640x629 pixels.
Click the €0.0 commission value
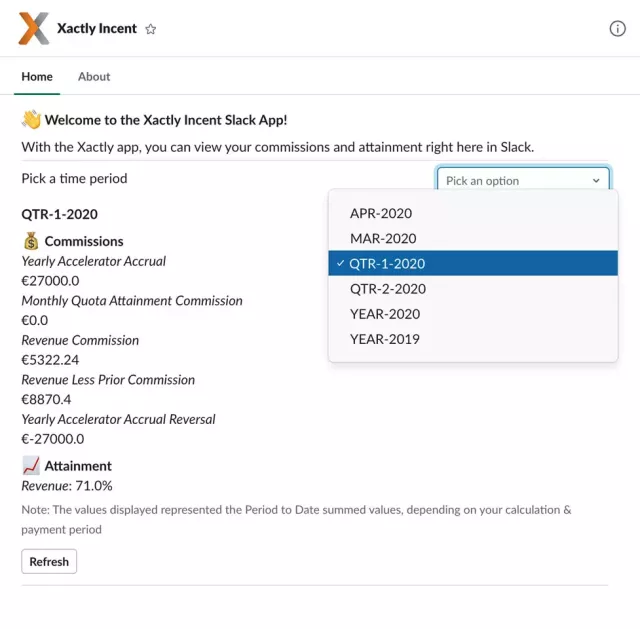(35, 320)
